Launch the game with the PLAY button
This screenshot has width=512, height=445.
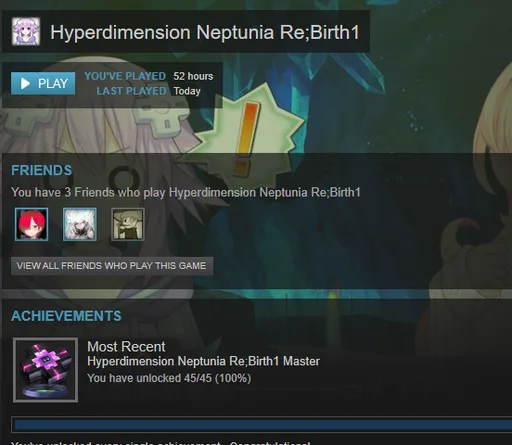tap(43, 83)
